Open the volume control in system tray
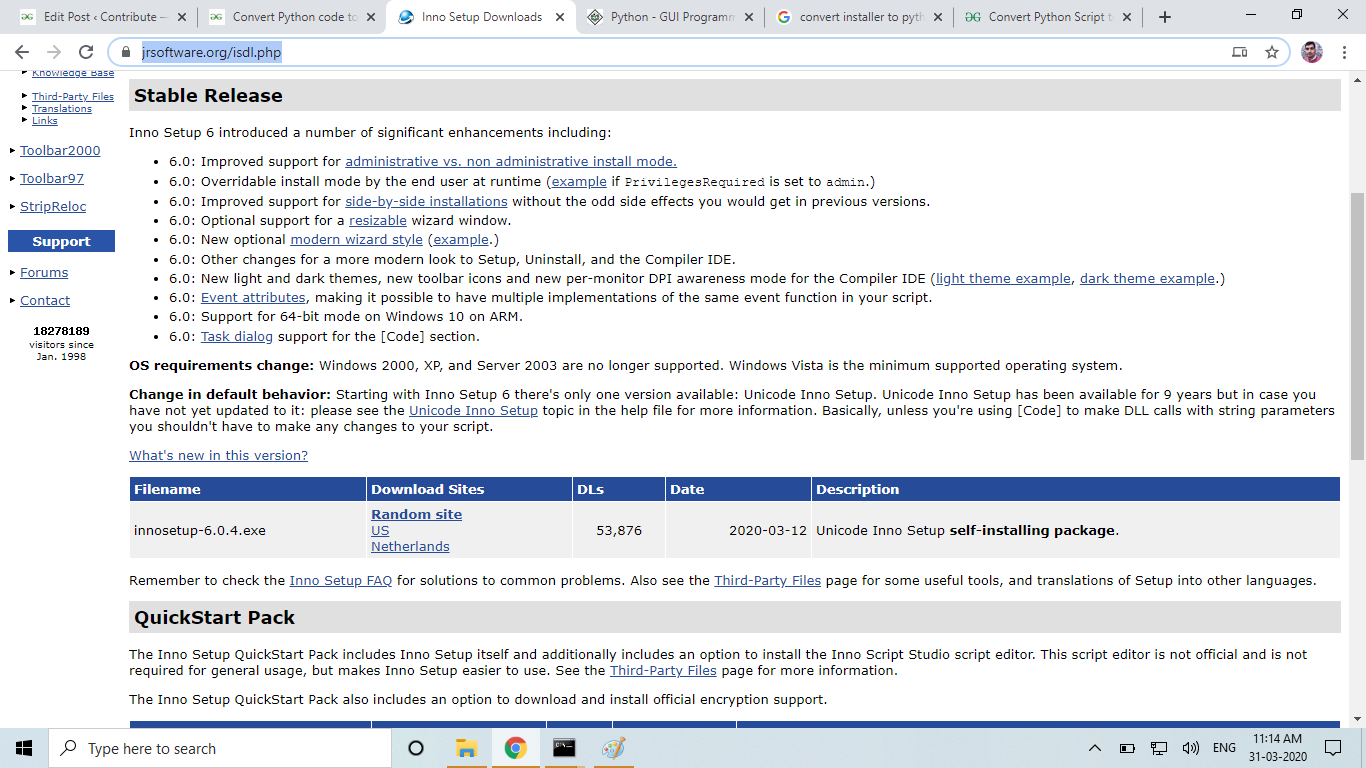The height and width of the screenshot is (768, 1366). click(x=1191, y=748)
